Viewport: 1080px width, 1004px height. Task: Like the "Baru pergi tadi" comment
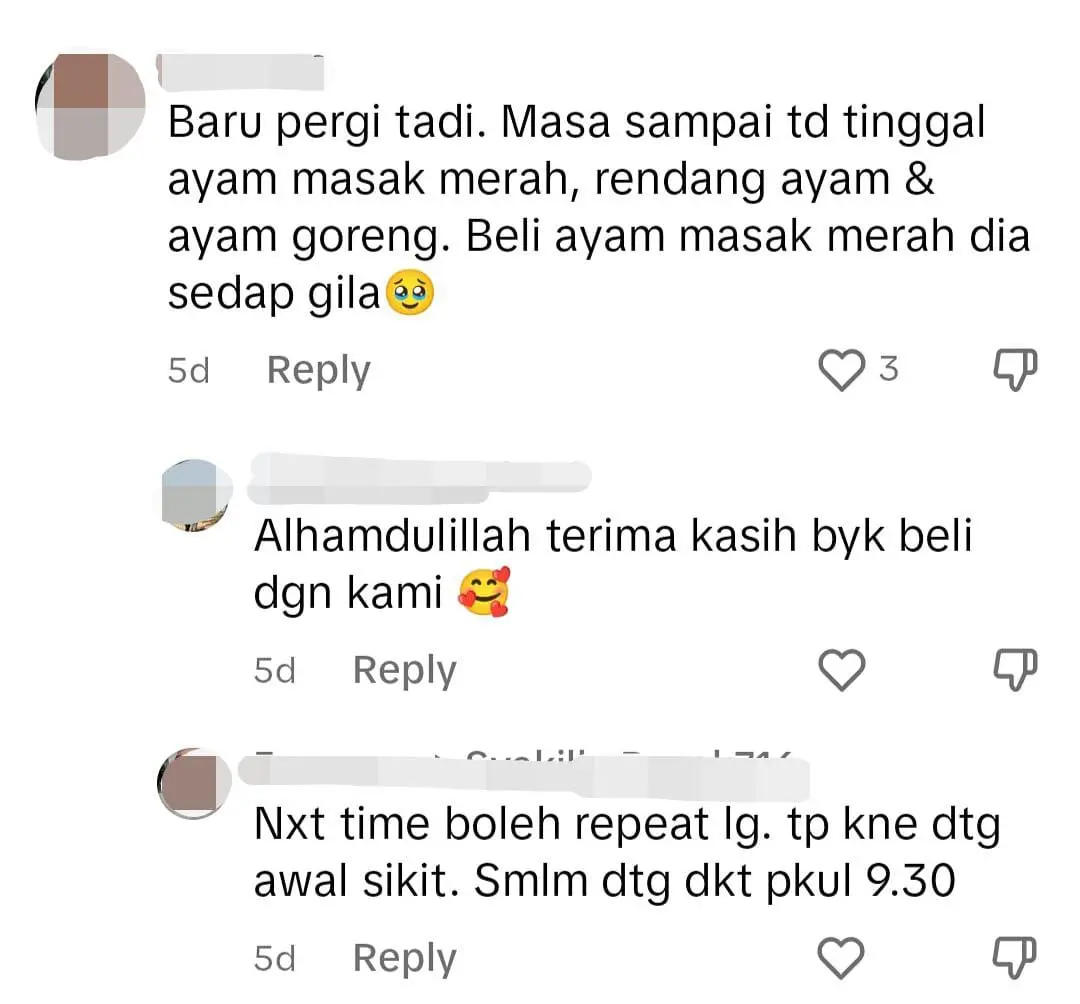pyautogui.click(x=842, y=370)
